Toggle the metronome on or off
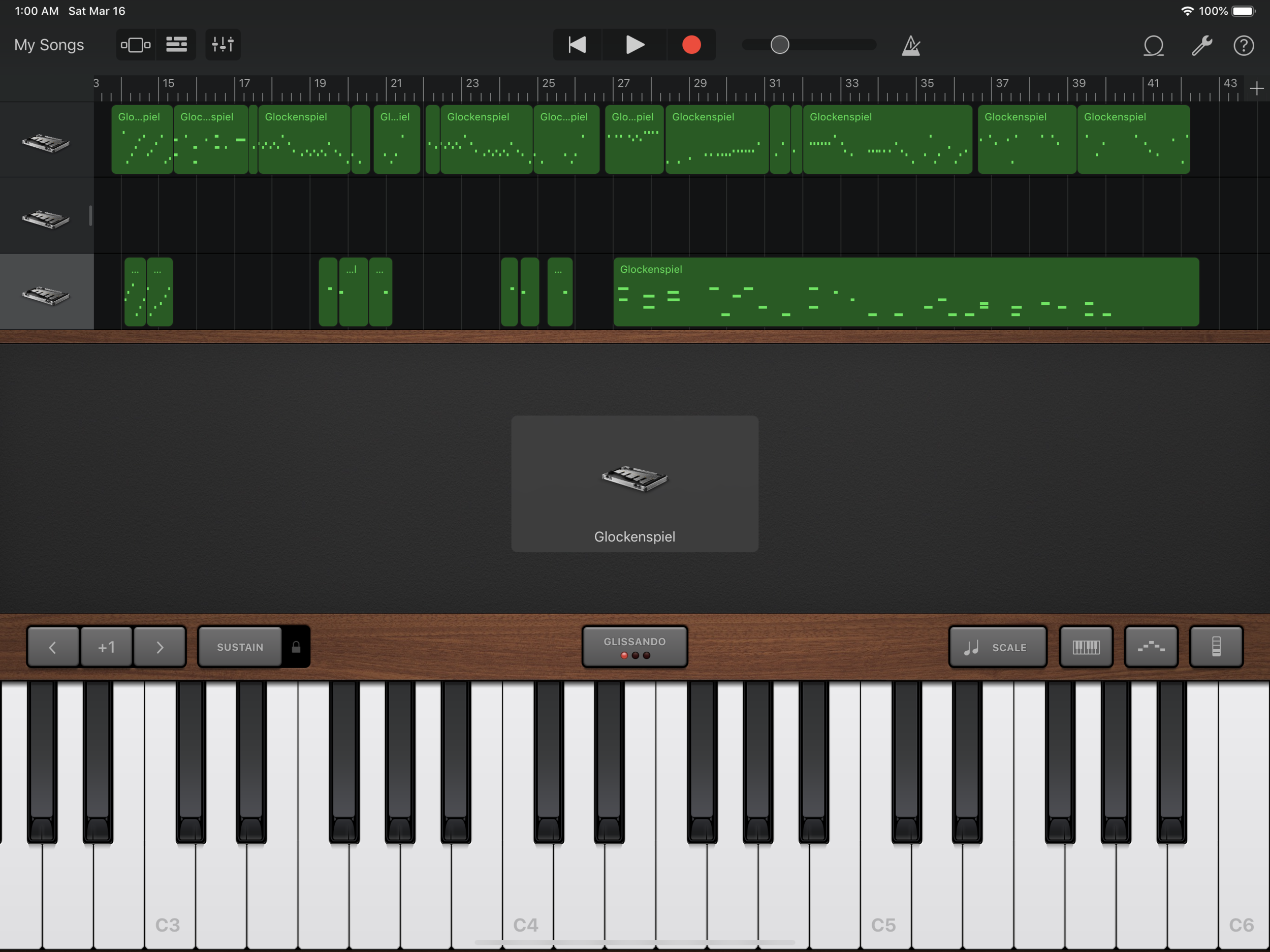 coord(910,45)
